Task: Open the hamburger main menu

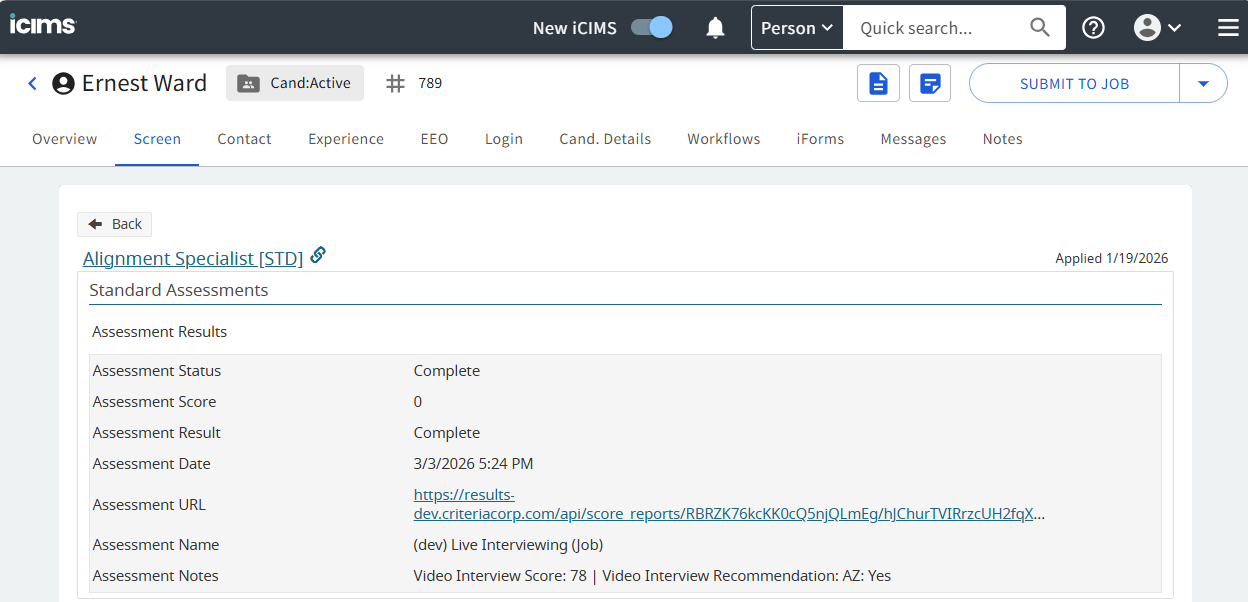Action: click(1228, 28)
